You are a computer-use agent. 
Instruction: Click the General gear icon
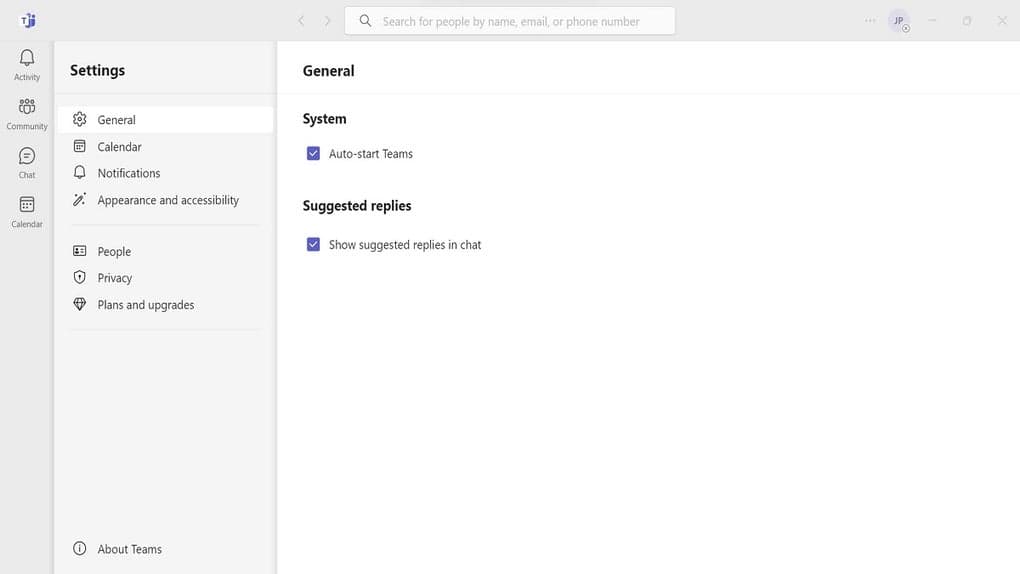(x=79, y=119)
